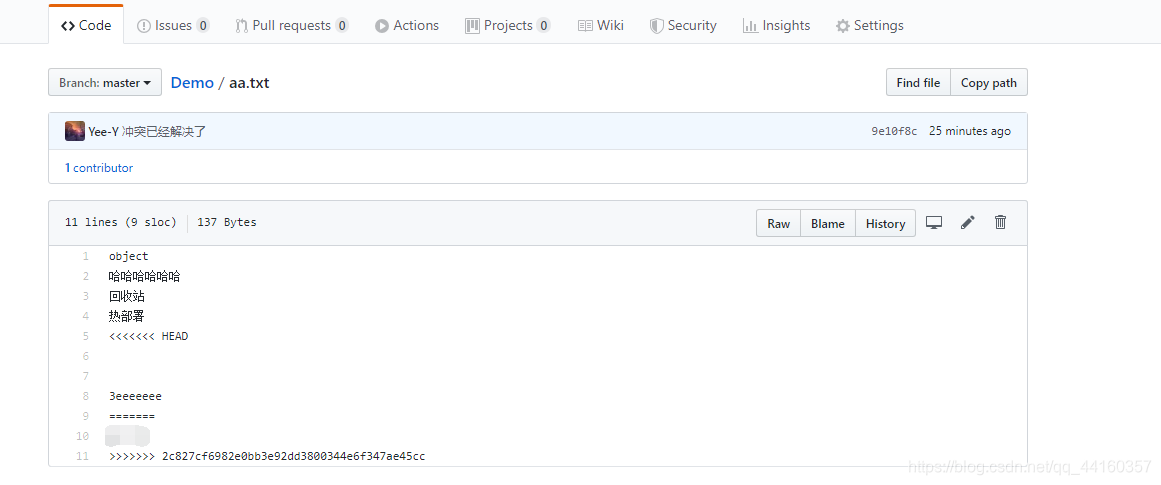The width and height of the screenshot is (1161, 485).
Task: Select line number 5
Action: point(86,336)
